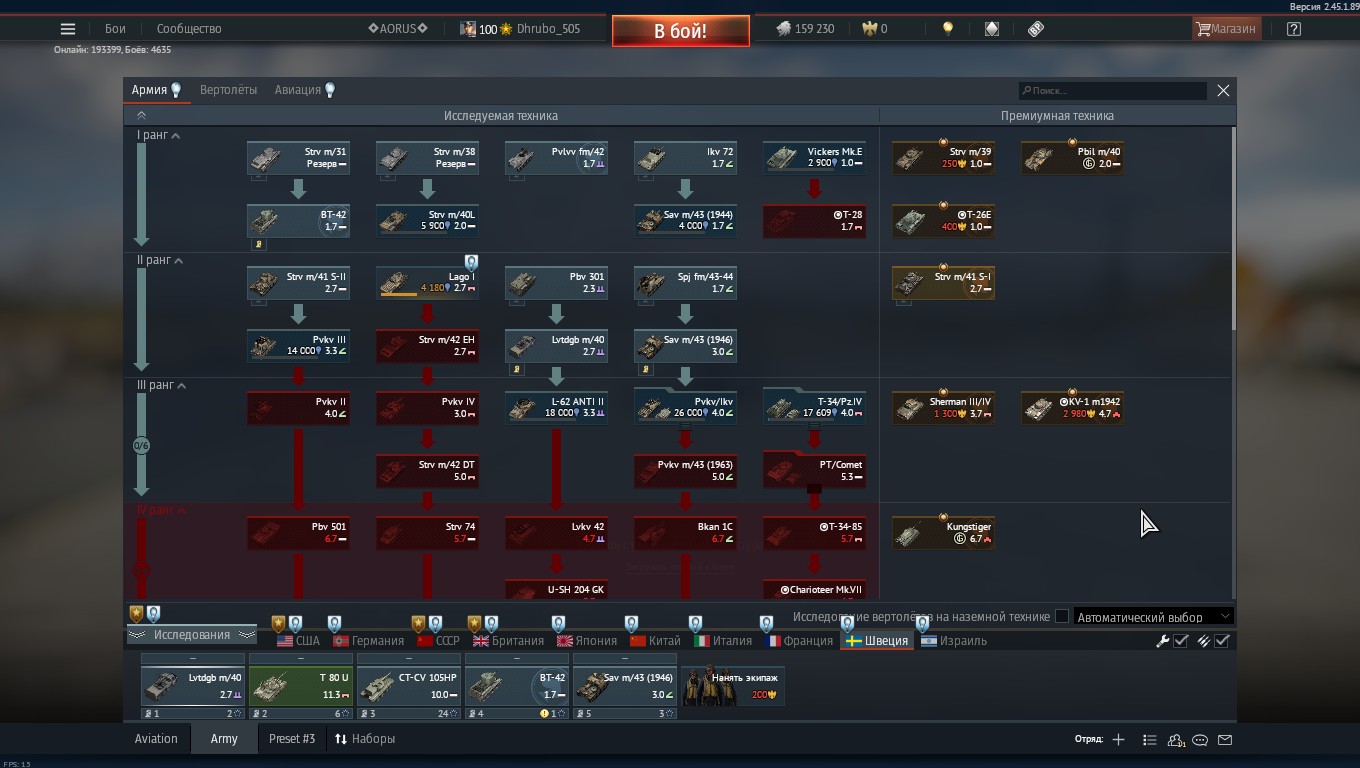The height and width of the screenshot is (768, 1360).
Task: Open Наборы presets list
Action: 365,739
